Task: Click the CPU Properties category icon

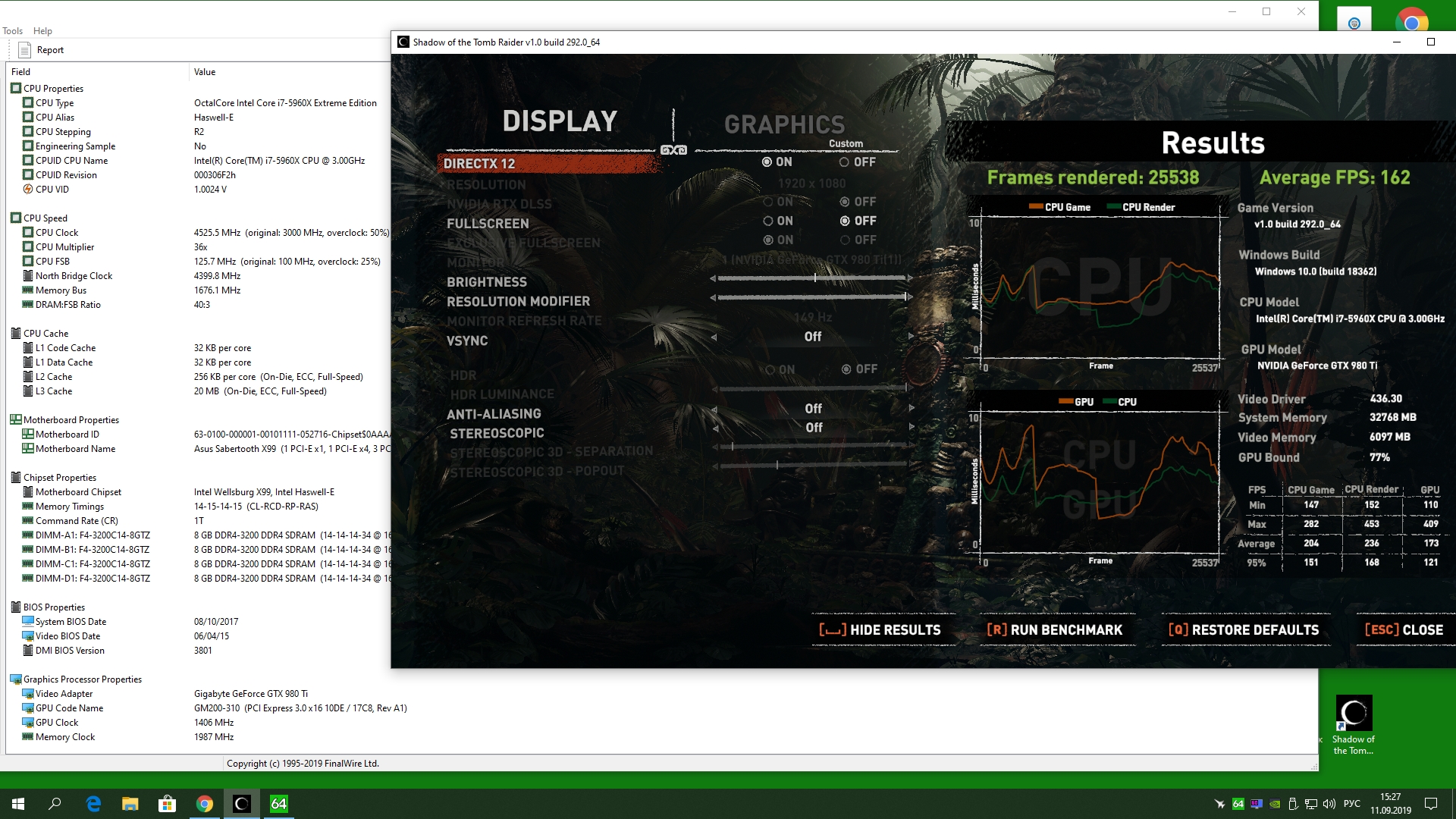Action: 16,88
